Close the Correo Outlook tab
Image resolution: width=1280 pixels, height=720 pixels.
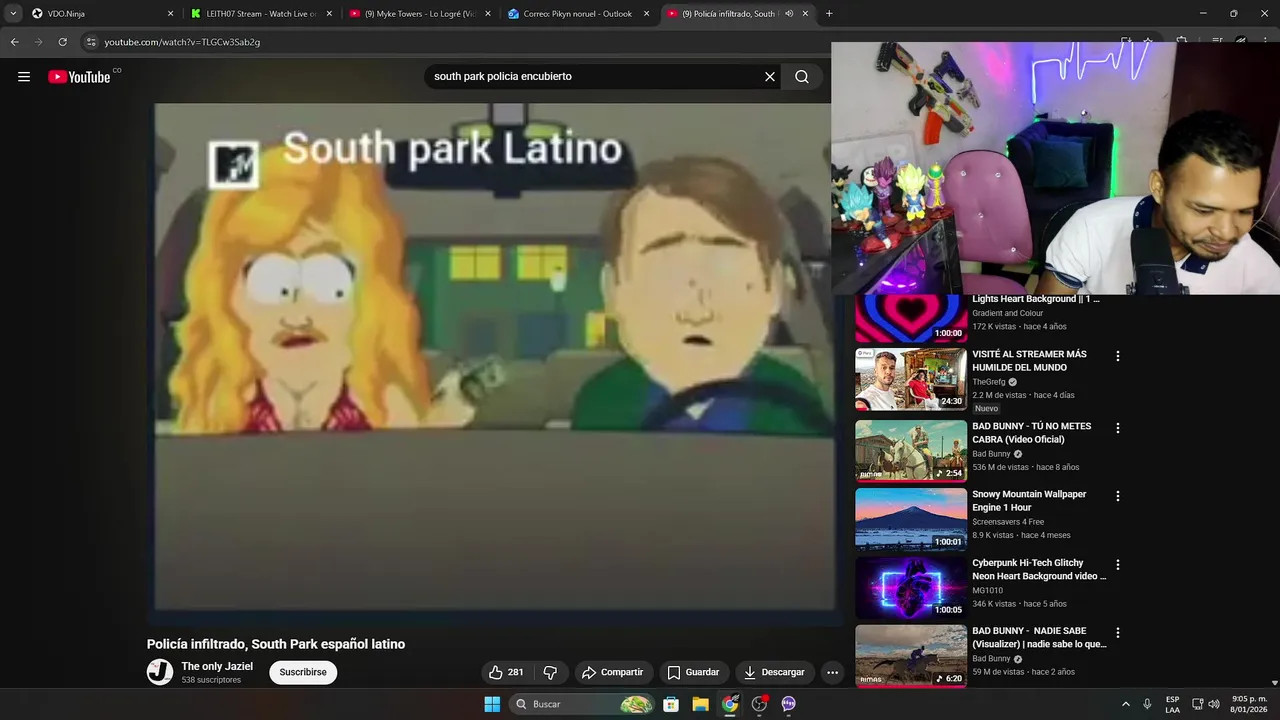(x=647, y=14)
